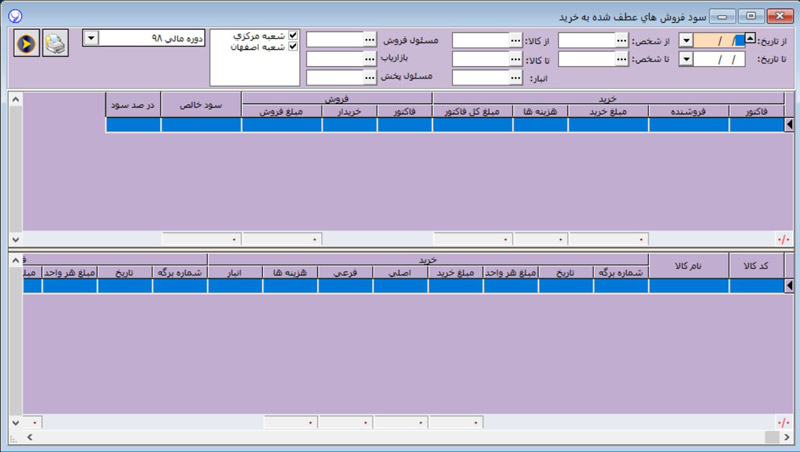This screenshot has height=452, width=800.
Task: Select the نام کالا column header
Action: (688, 265)
